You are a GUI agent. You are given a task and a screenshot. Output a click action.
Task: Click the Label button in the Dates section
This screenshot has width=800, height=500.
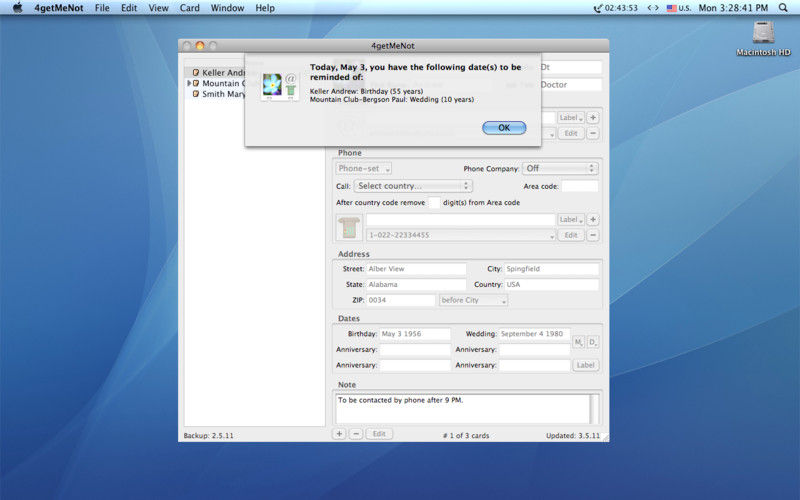585,365
